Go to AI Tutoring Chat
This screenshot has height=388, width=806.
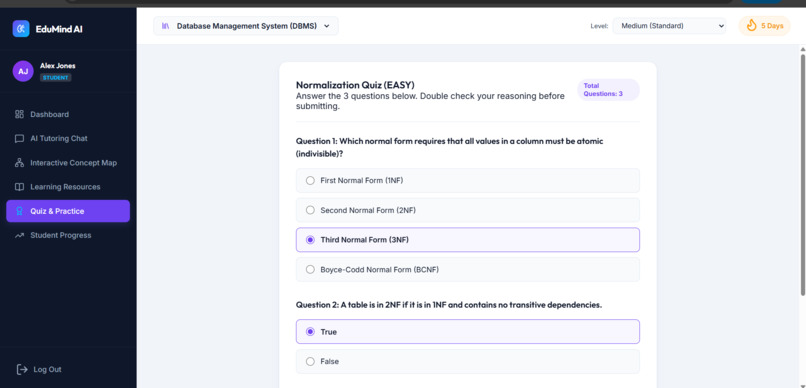(68, 139)
